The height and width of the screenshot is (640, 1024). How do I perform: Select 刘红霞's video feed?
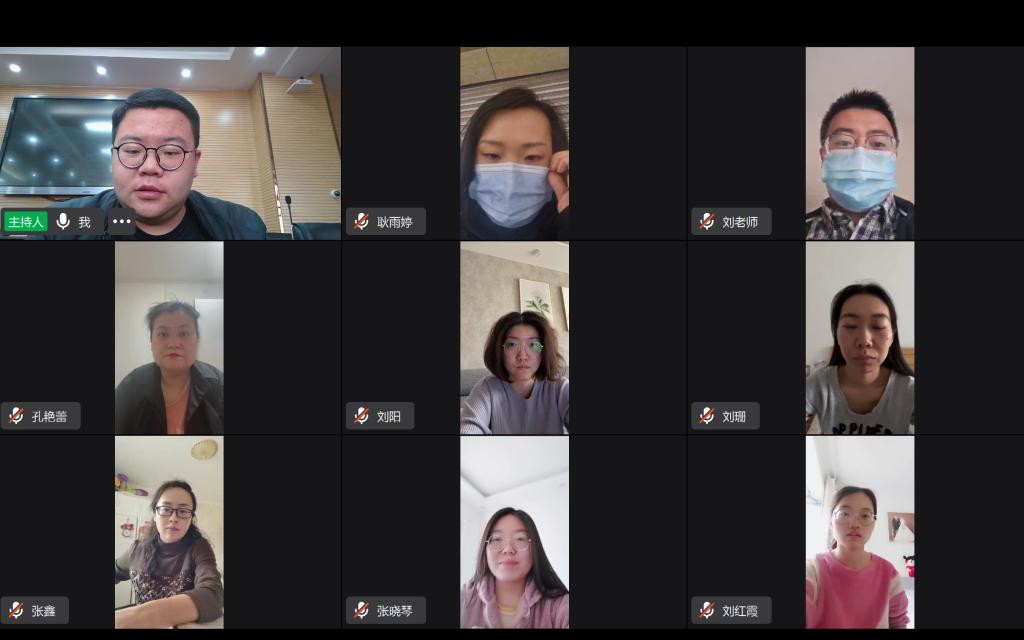pyautogui.click(x=860, y=532)
